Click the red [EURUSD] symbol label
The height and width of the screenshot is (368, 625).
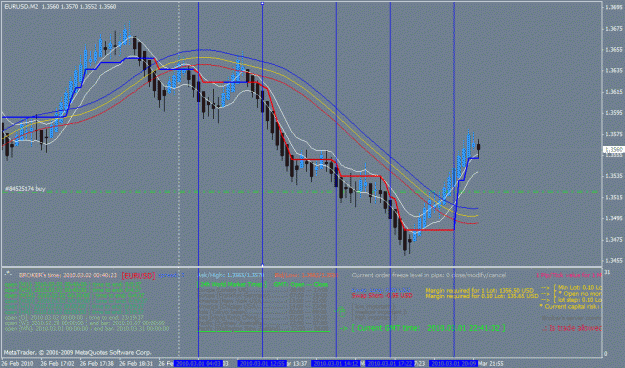[x=138, y=276]
